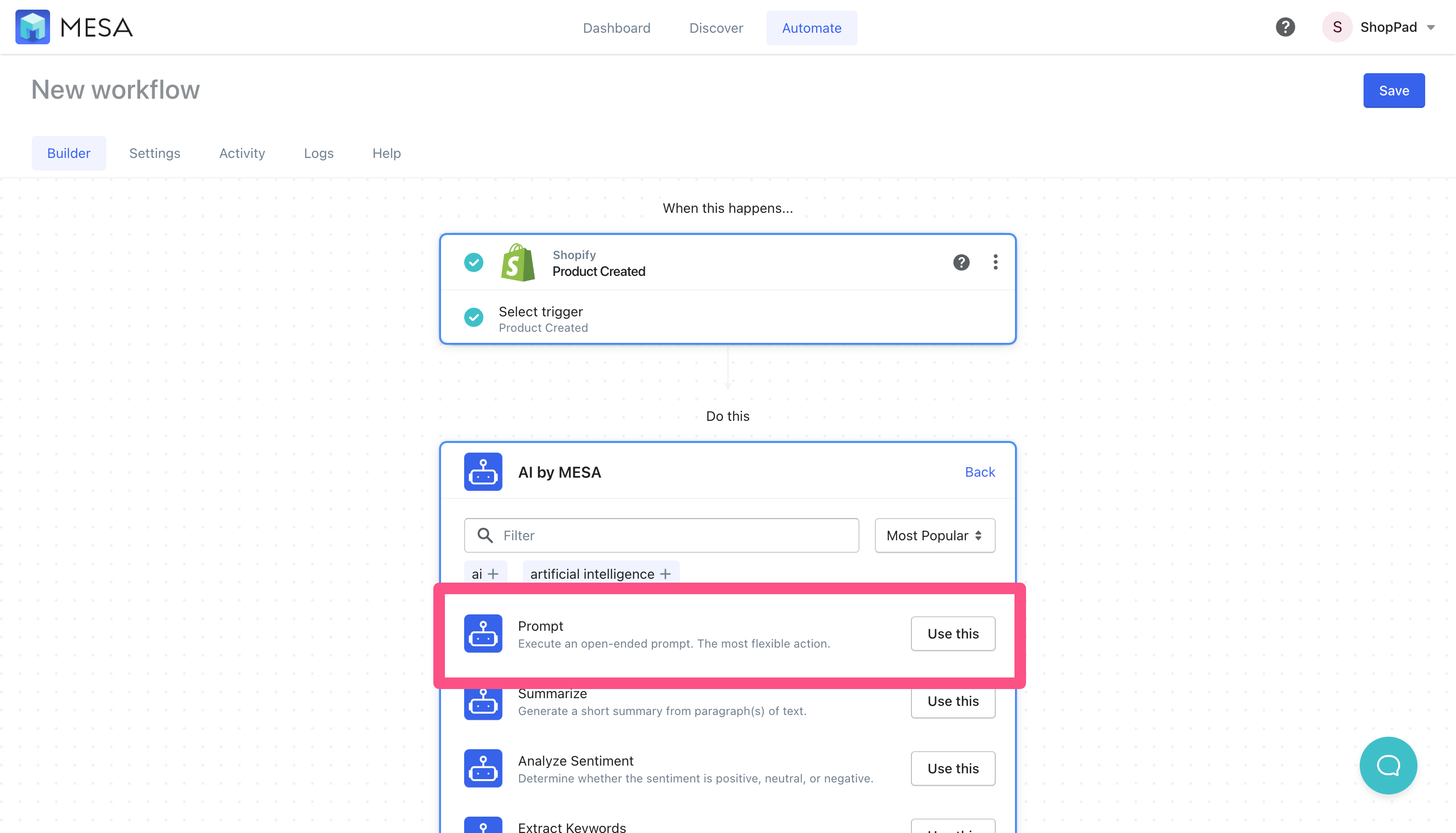
Task: Click the Filter search field
Action: (x=661, y=535)
